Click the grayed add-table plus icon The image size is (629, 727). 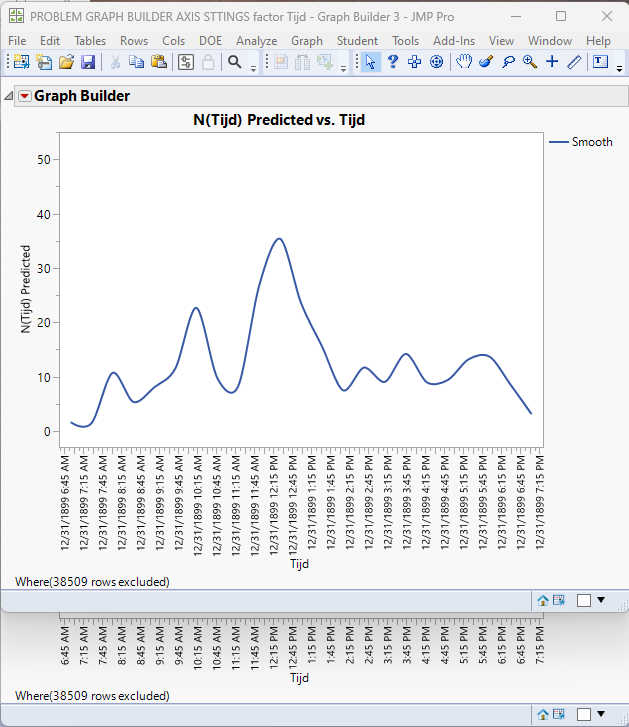pos(325,62)
